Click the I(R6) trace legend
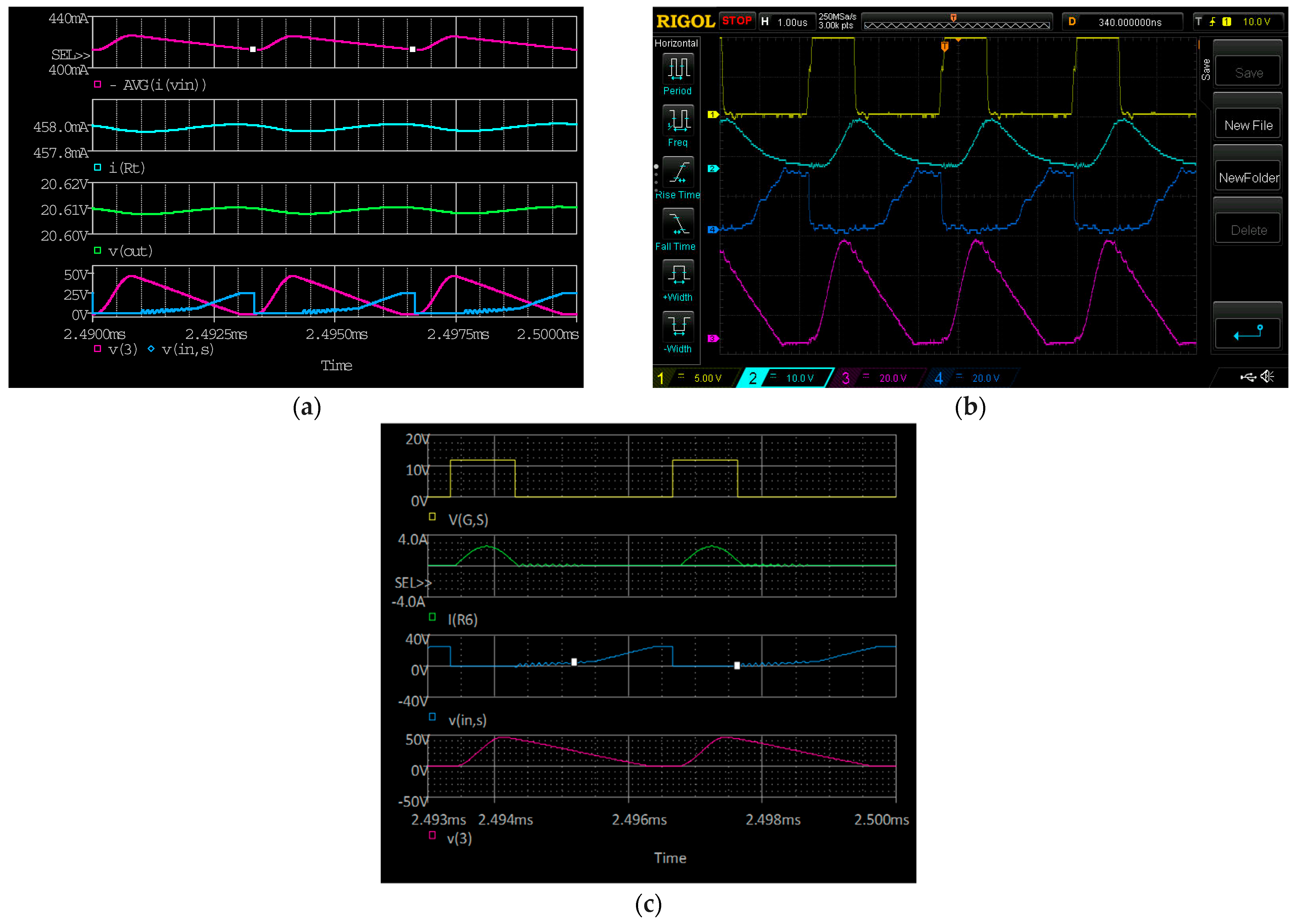Screen dimensions: 1296x924 (463, 620)
